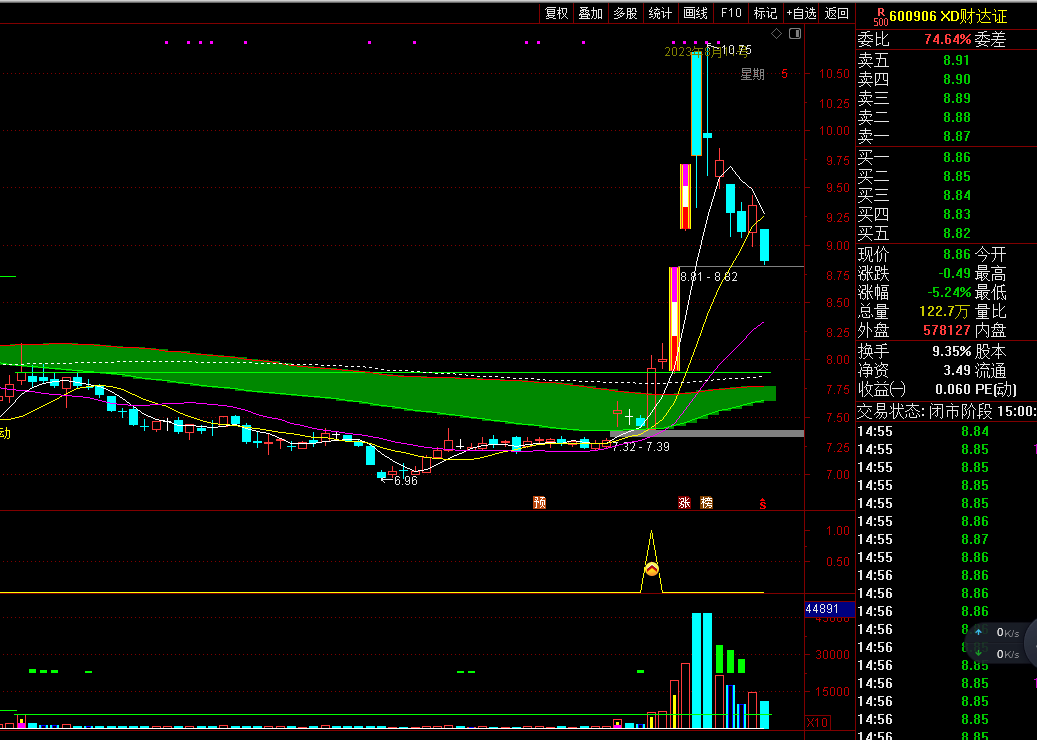Click the 涨跌 -0.49 value
The image size is (1037, 740).
click(954, 274)
